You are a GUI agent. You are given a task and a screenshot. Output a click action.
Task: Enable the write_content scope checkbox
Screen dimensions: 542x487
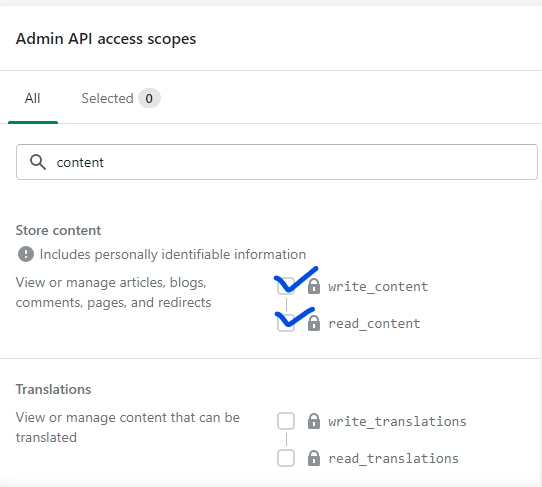286,286
